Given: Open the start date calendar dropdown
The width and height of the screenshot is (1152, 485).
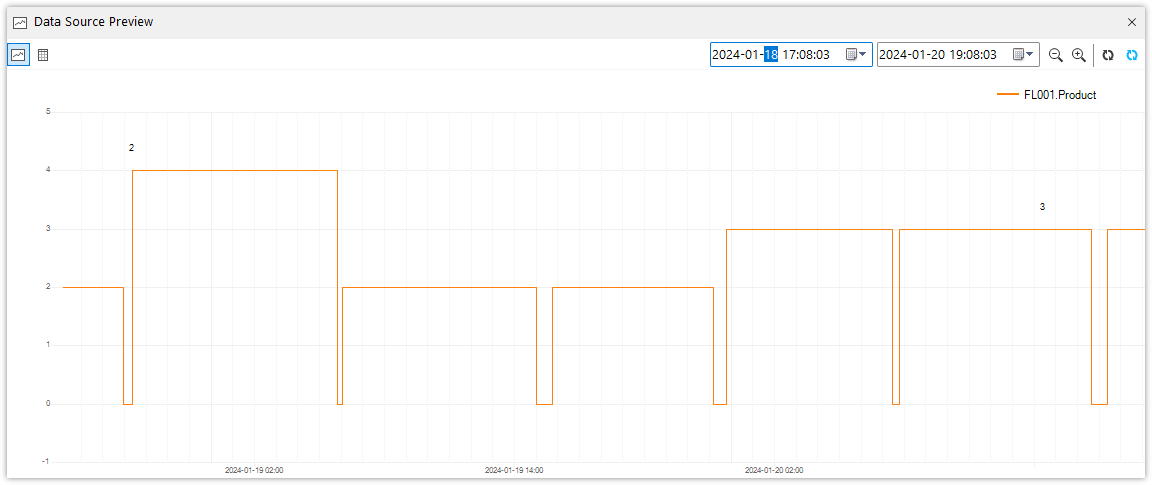Looking at the screenshot, I should click(x=857, y=54).
